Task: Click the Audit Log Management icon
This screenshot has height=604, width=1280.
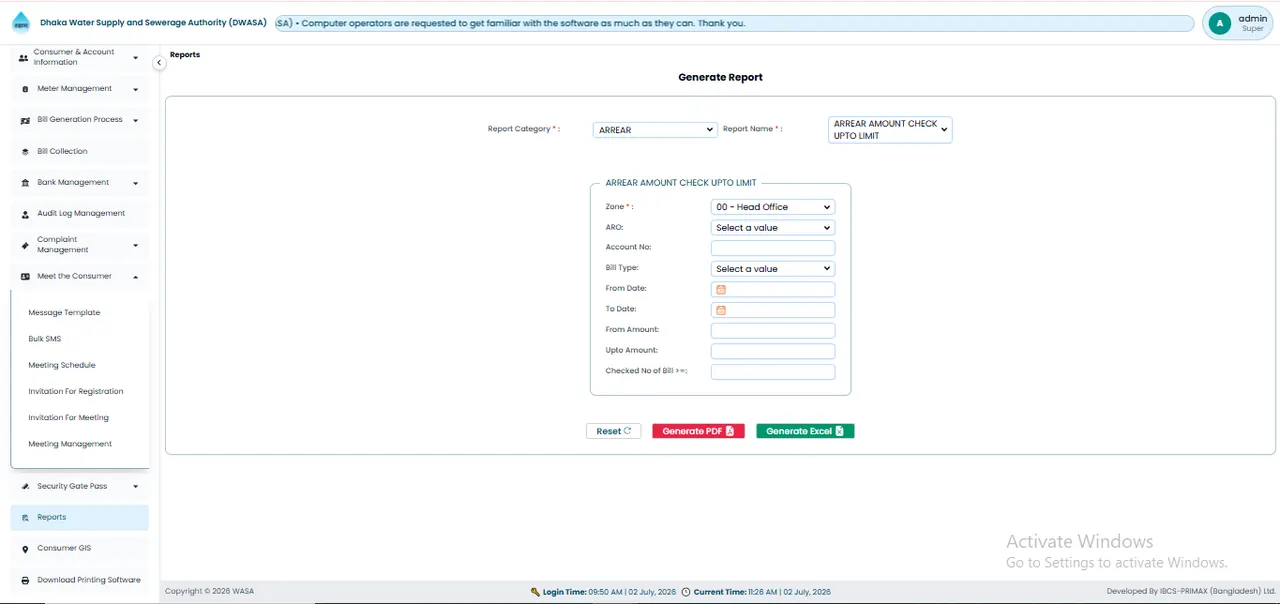Action: click(x=25, y=214)
